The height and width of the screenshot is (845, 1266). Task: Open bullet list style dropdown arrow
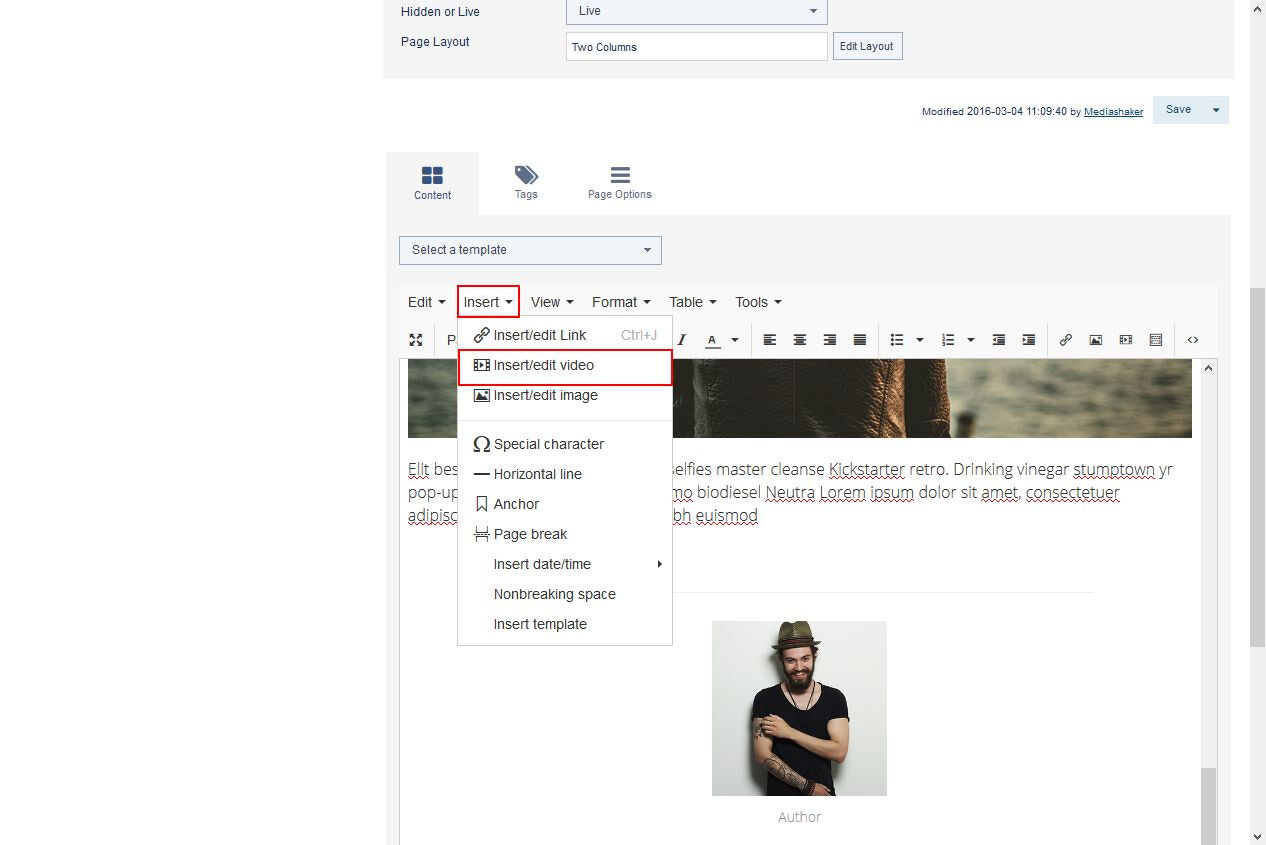pos(920,340)
